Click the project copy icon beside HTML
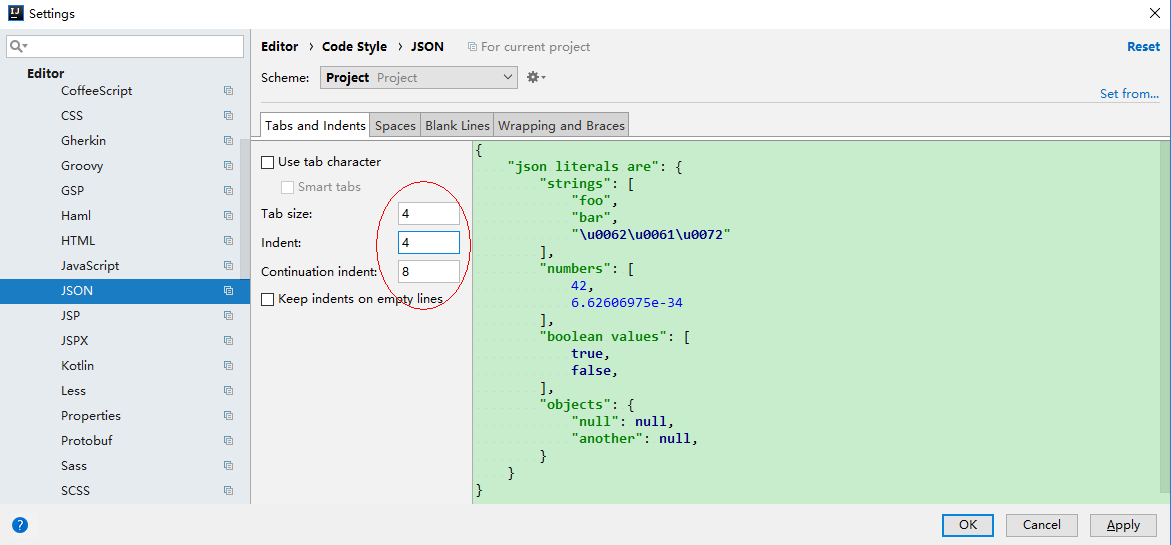Image resolution: width=1171 pixels, height=545 pixels. [x=229, y=241]
